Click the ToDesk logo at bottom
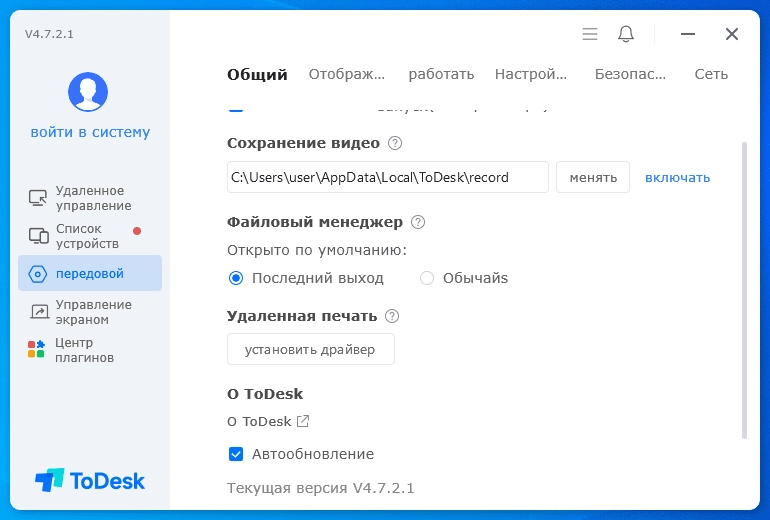 tap(90, 480)
